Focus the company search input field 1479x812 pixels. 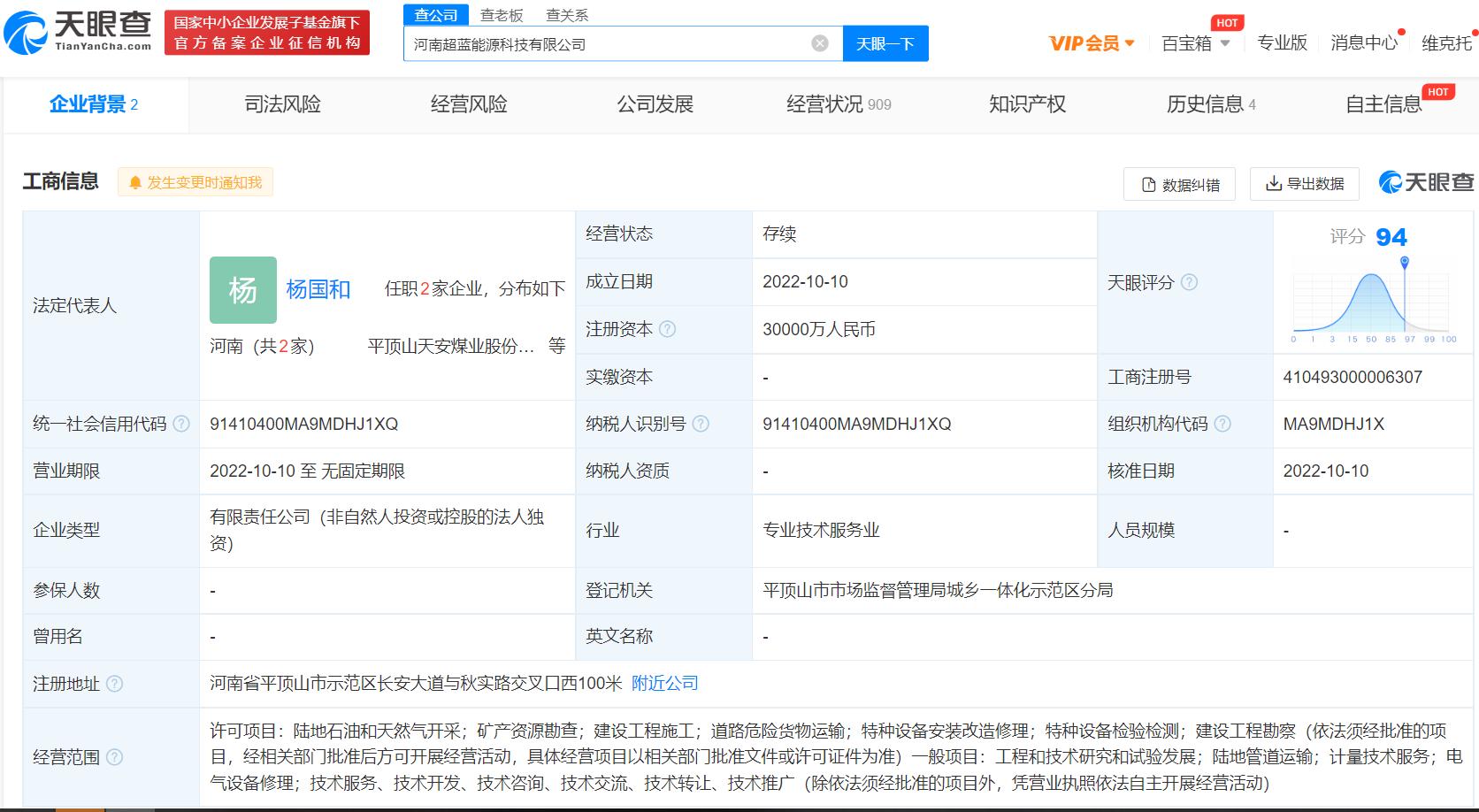[x=623, y=43]
